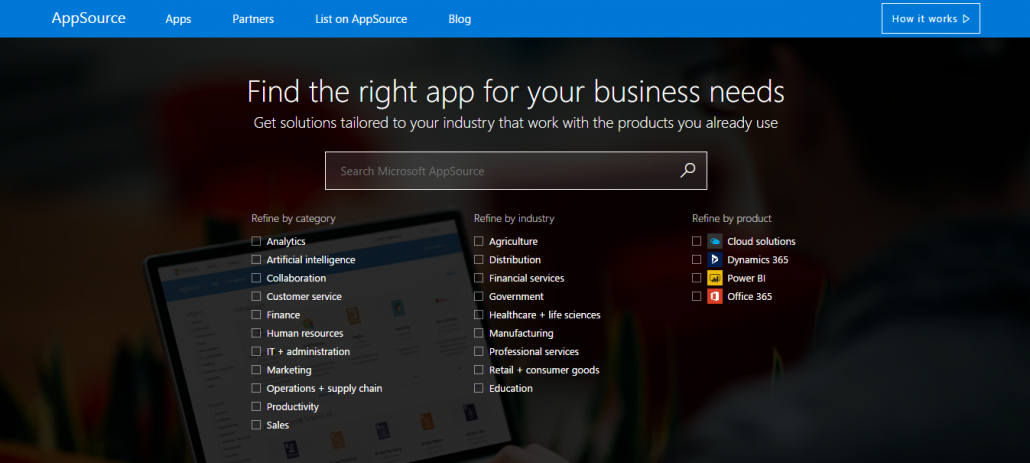This screenshot has height=463, width=1030.
Task: Enable Operations + supply chain filter checkbox
Action: (256, 388)
